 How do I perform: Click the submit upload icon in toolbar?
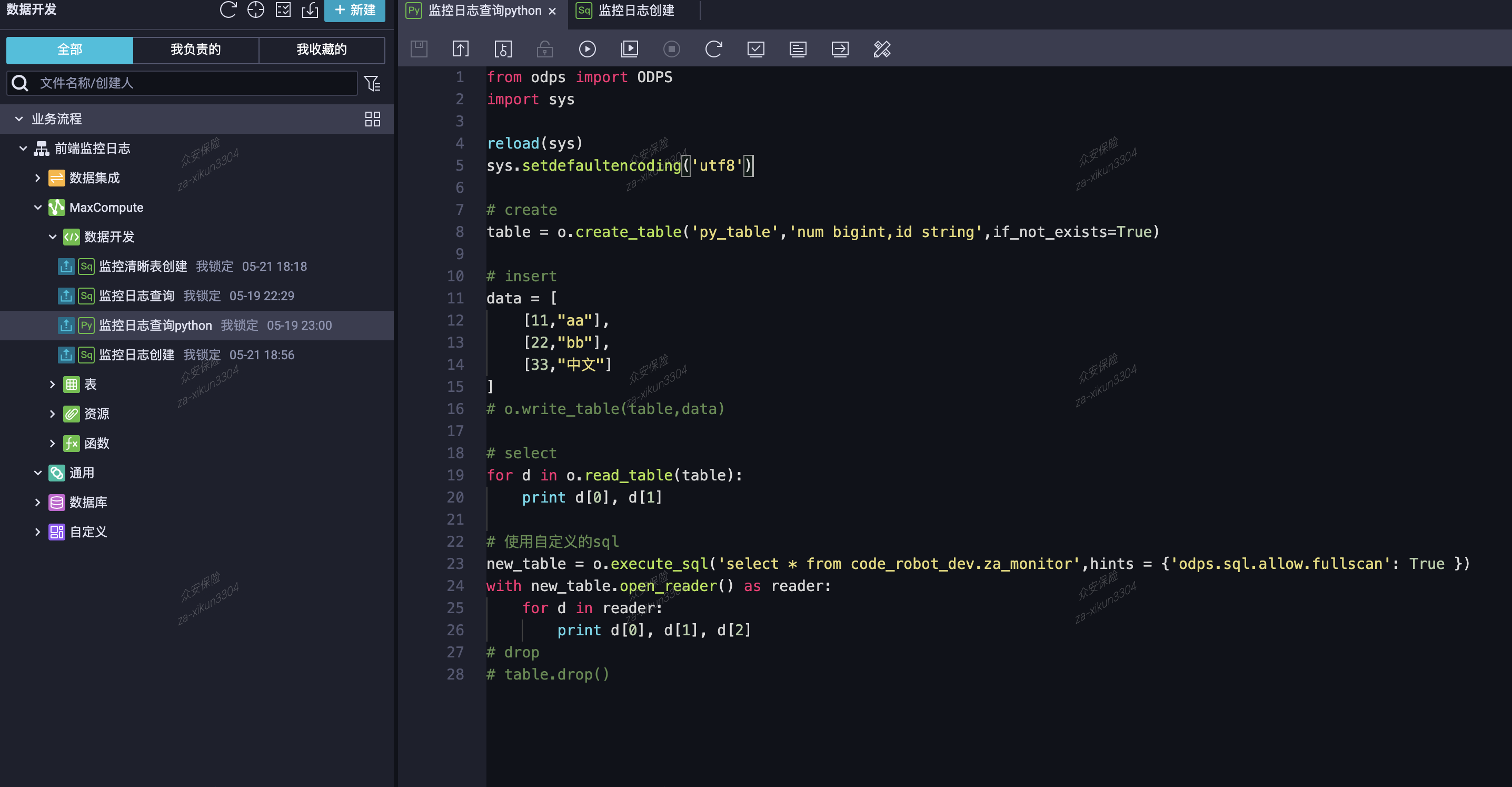(x=461, y=49)
